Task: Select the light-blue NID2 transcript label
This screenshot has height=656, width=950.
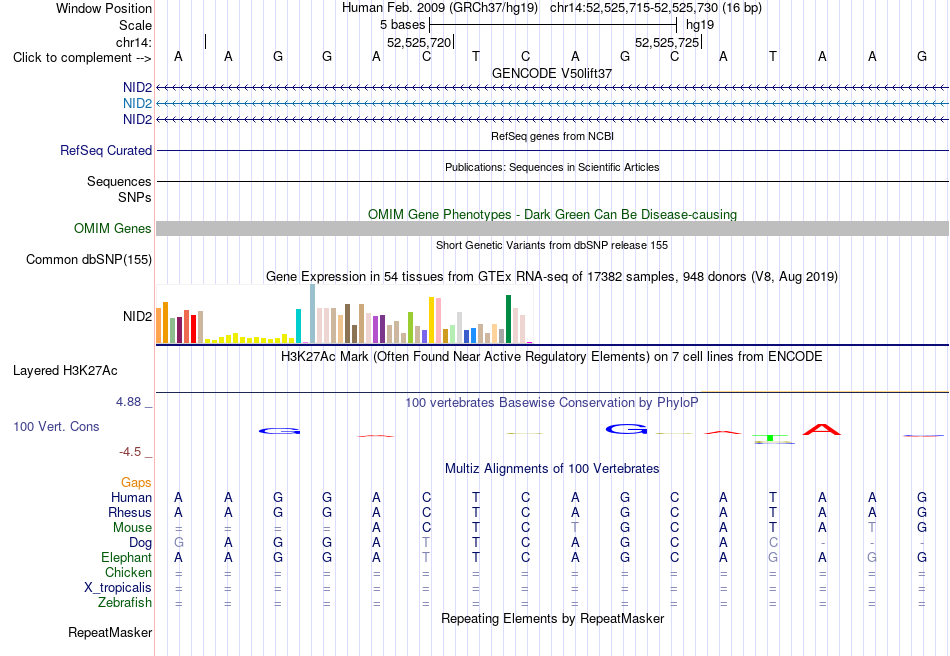Action: [x=138, y=104]
